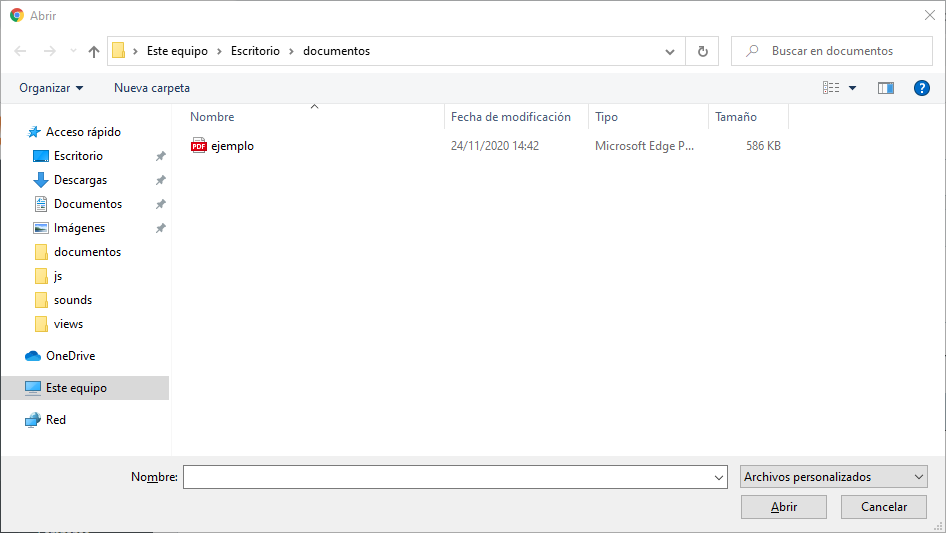Select Este equipo in the navigation pane

tap(76, 388)
